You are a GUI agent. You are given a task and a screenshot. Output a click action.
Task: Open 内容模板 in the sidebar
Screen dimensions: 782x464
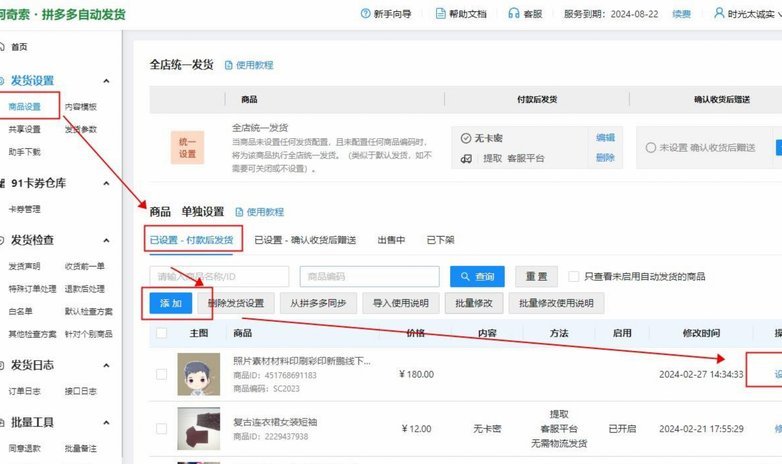[80, 107]
